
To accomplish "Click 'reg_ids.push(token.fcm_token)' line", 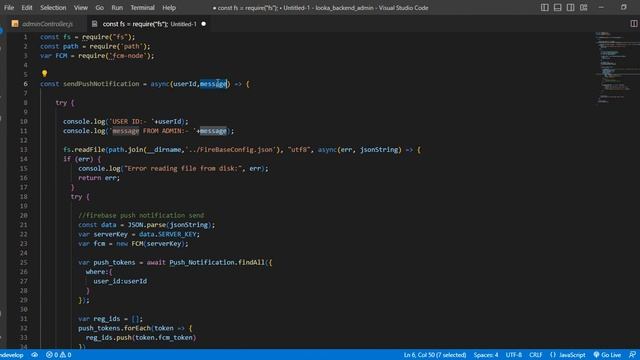I will 141,337.
